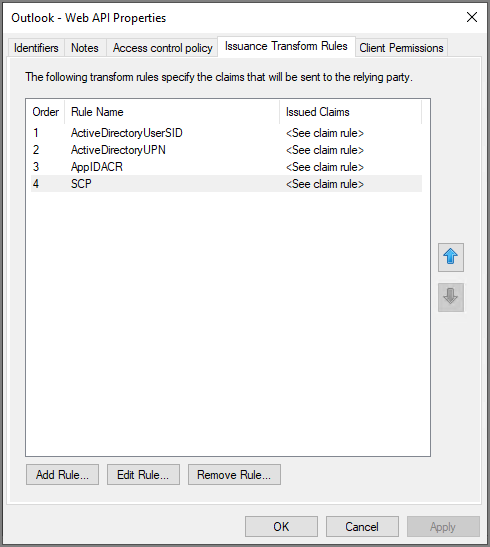Cancel the properties dialog

[362, 526]
